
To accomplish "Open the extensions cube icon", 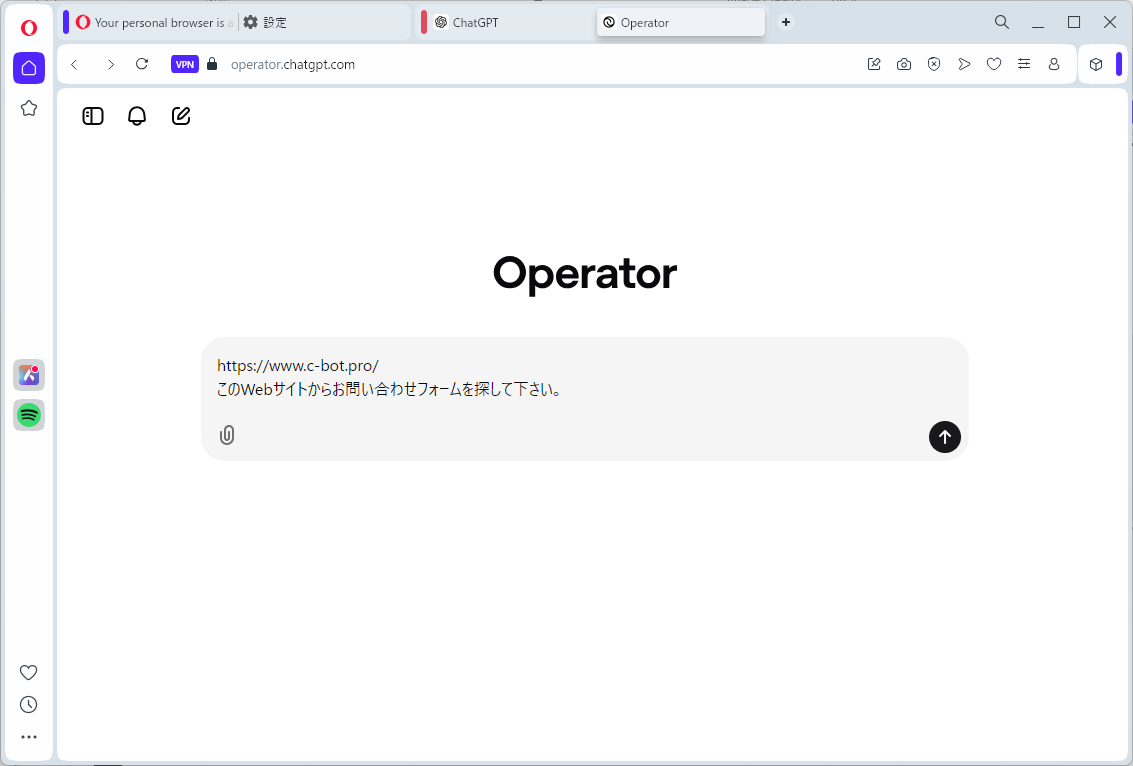I will point(1096,64).
